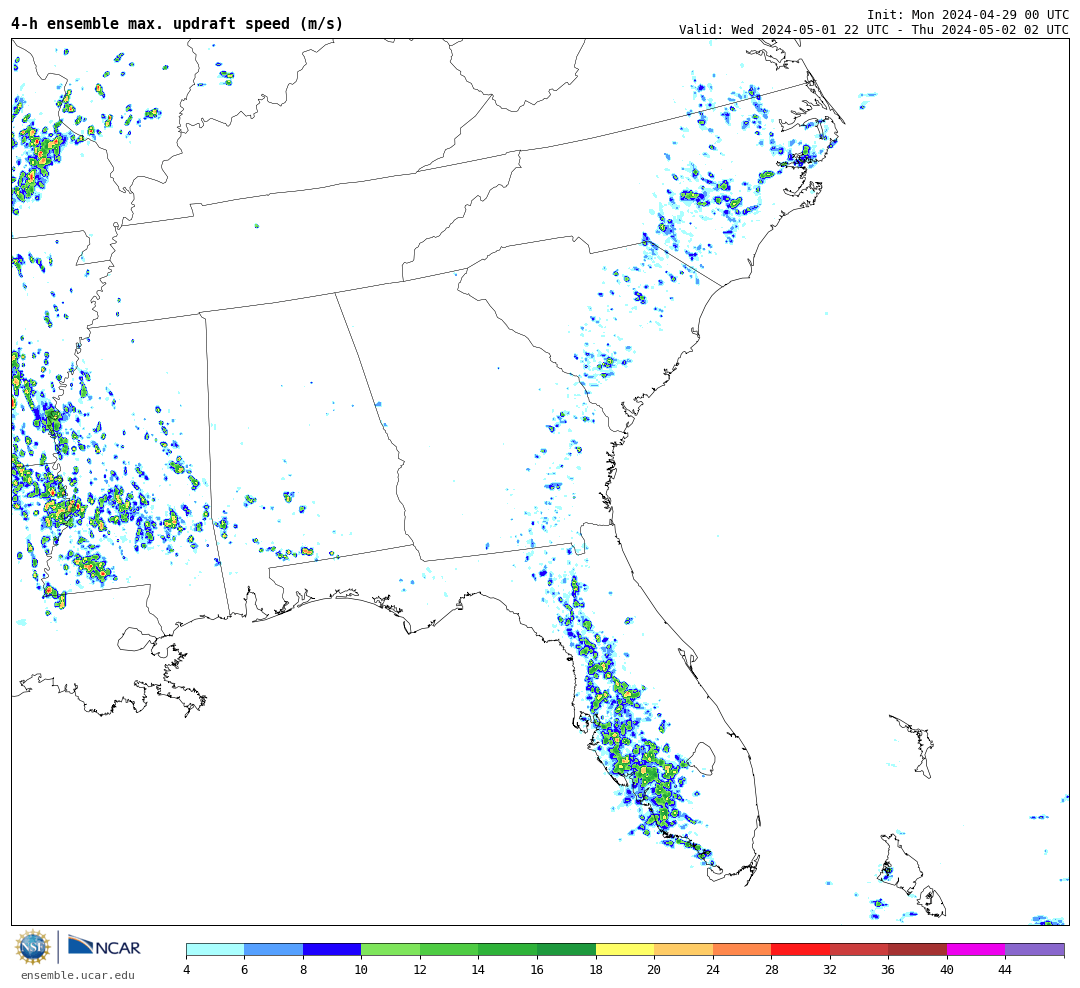Pick the light blue 6-8 colorbar swatch
Viewport: 1080px width, 988px height.
[273, 950]
